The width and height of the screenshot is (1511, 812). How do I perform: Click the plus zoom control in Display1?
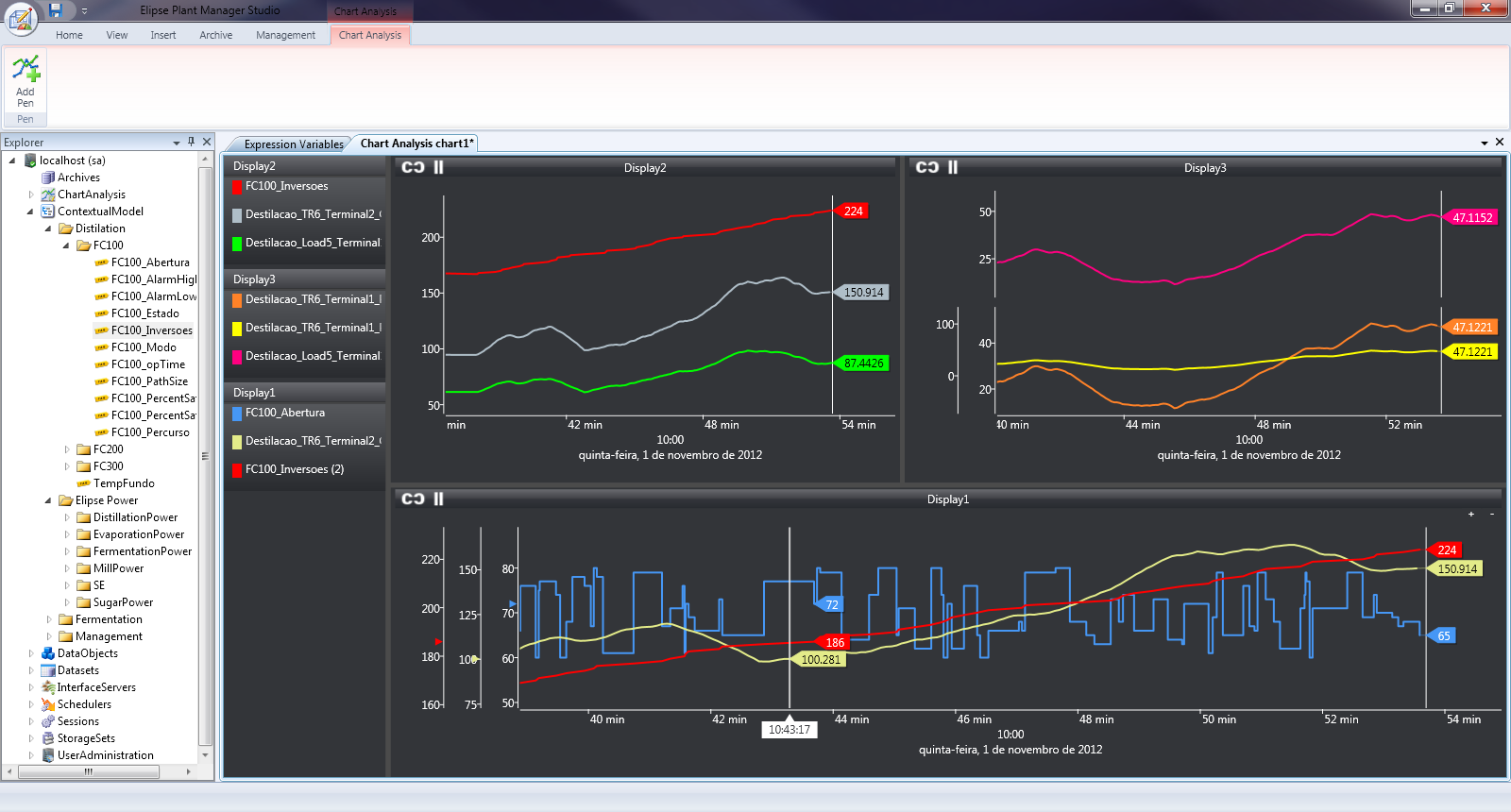1470,514
